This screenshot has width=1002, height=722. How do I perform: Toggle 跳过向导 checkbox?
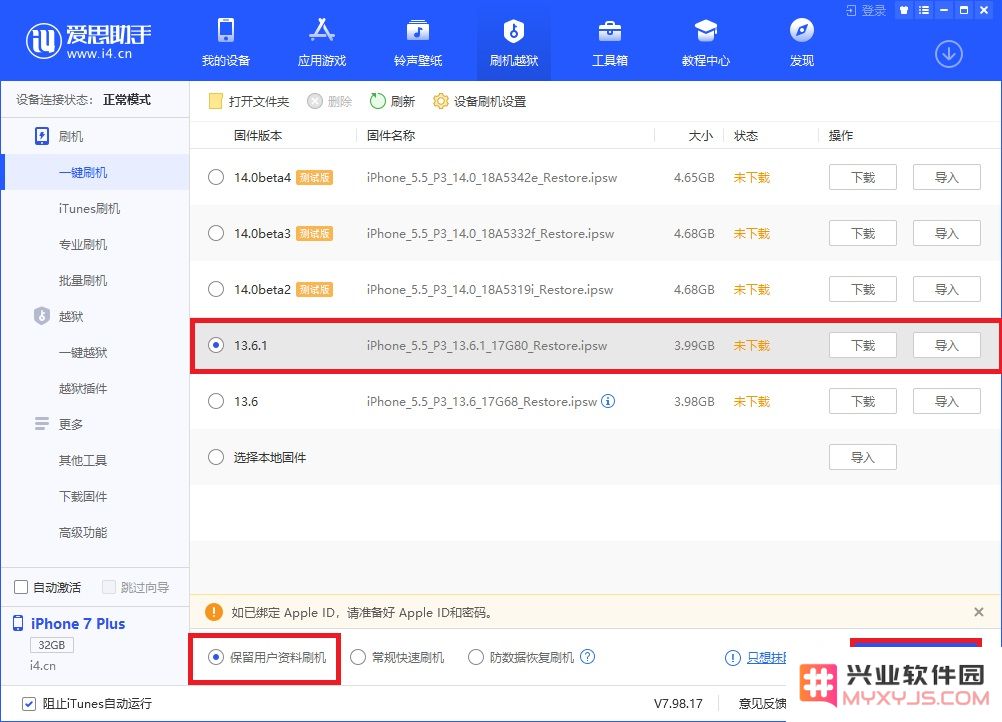coord(109,587)
